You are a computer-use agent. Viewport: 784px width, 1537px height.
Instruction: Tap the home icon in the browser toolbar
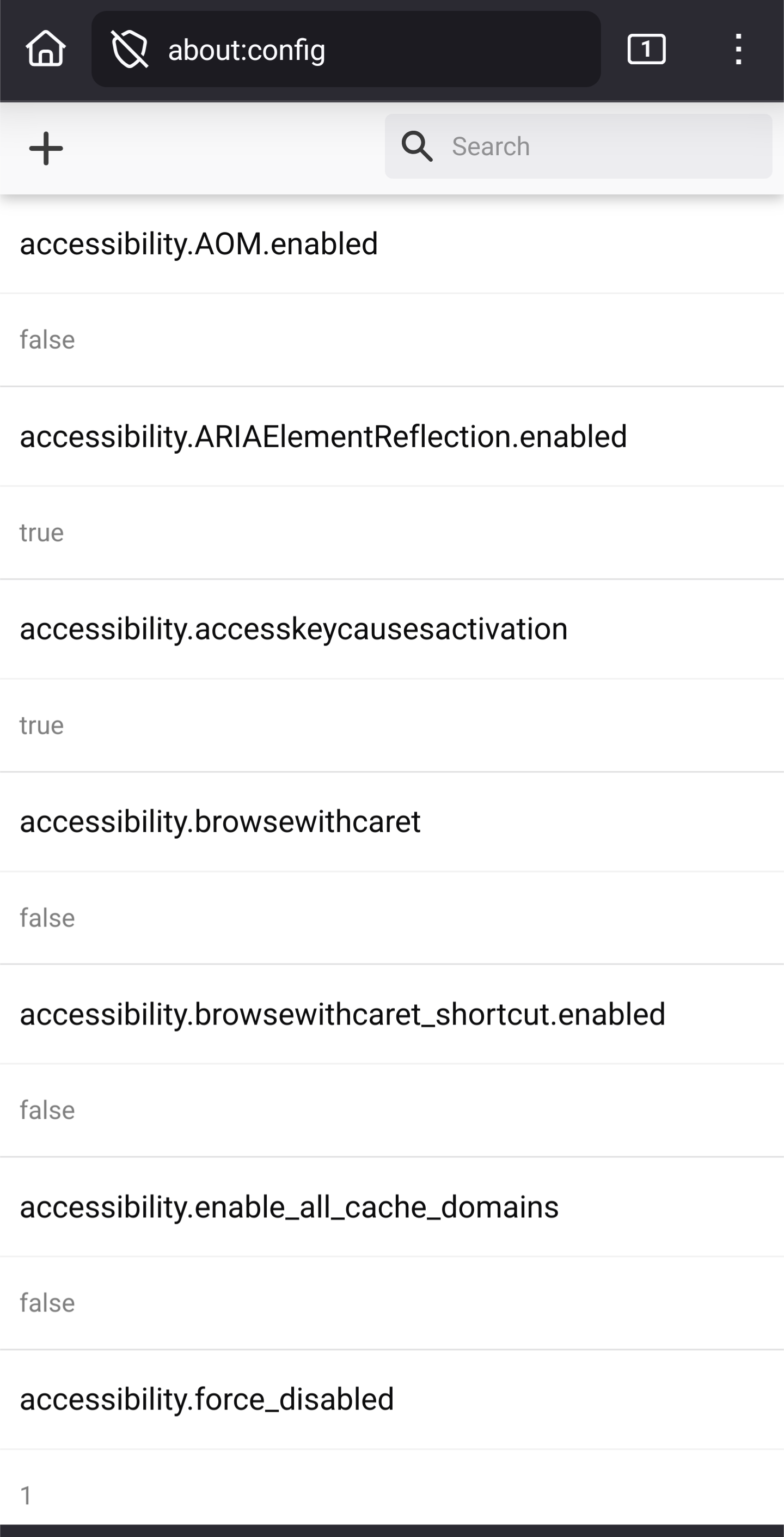[45, 49]
